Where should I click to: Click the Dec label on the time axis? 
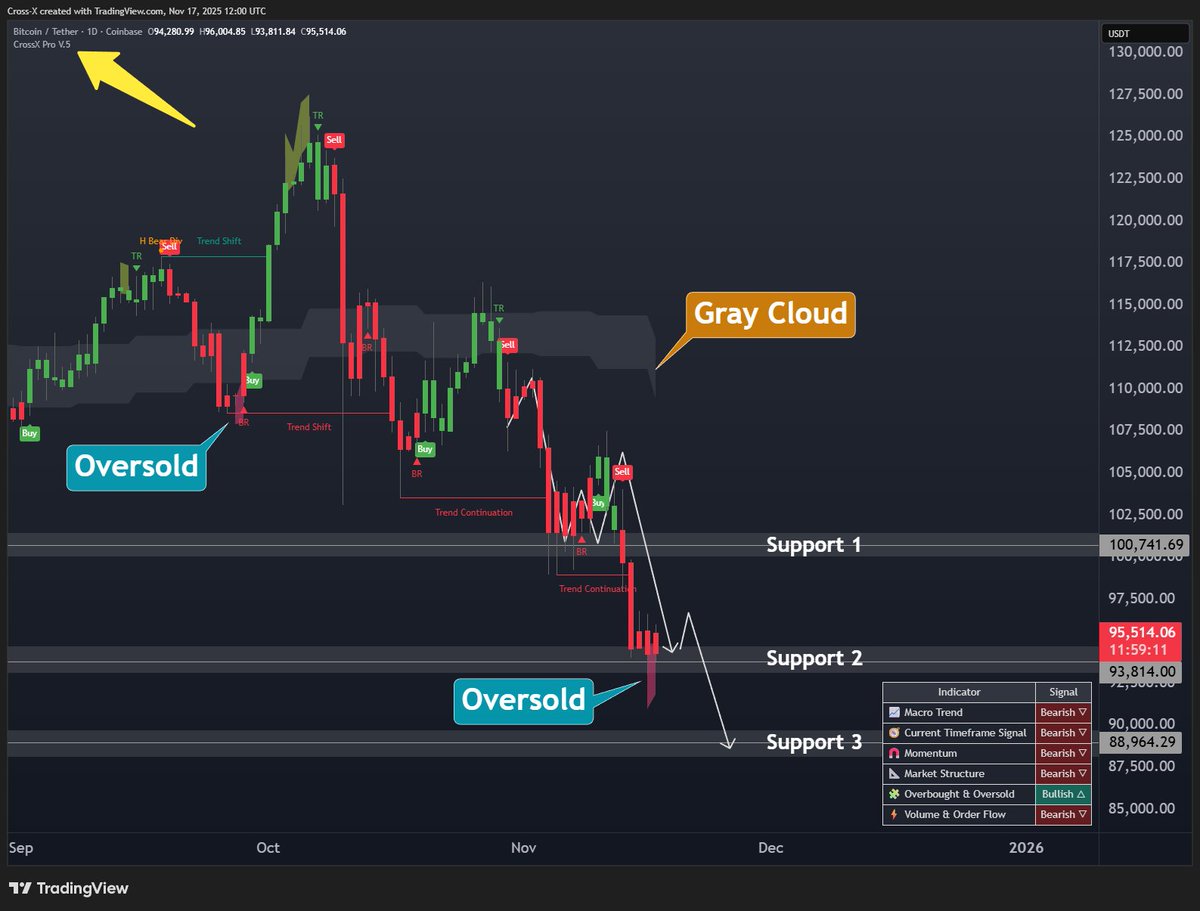click(x=770, y=848)
